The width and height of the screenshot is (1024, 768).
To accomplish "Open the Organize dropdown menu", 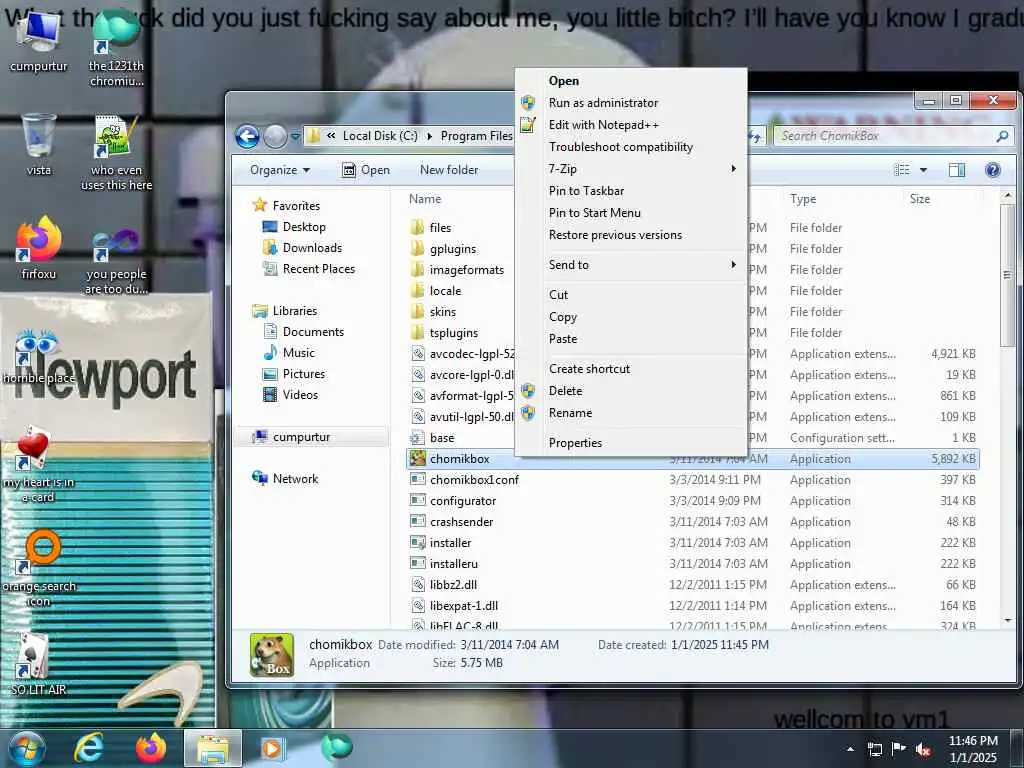I will (x=280, y=170).
